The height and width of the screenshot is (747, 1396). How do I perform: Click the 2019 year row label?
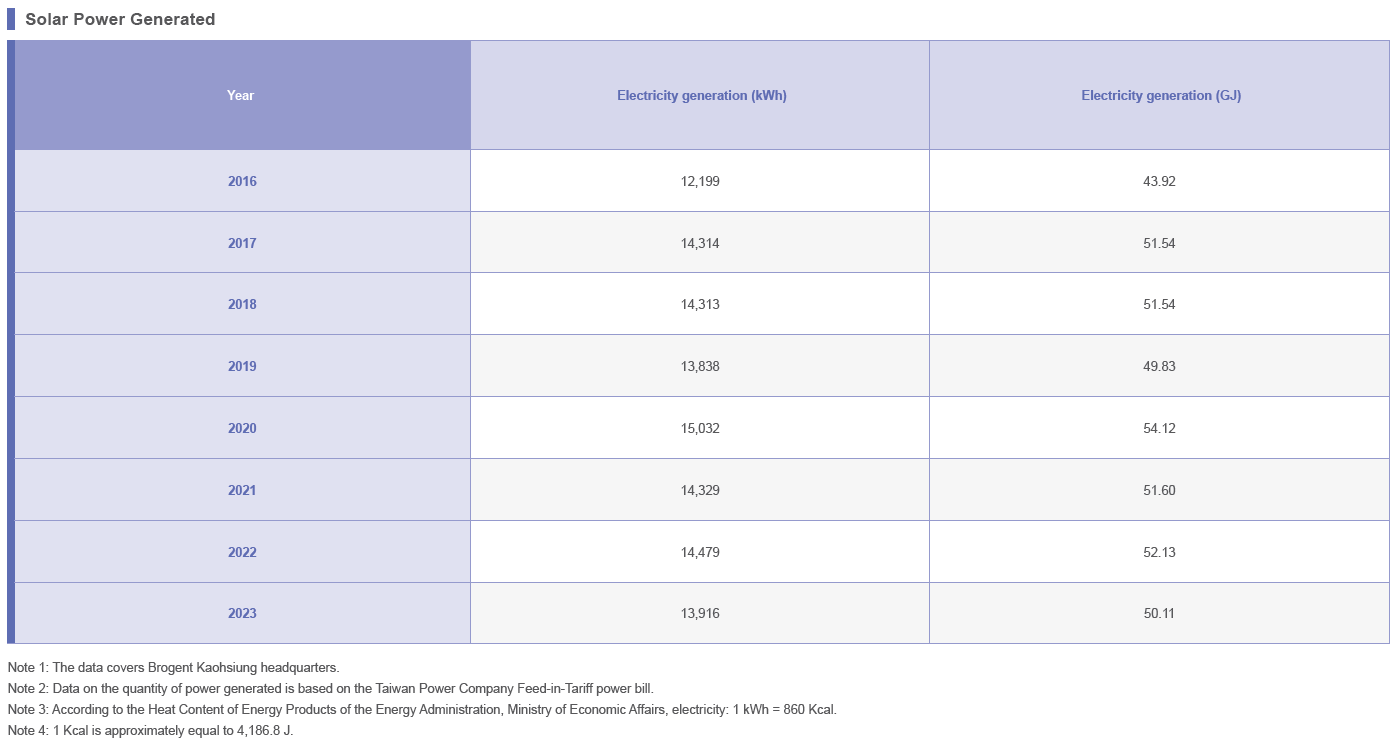click(242, 366)
